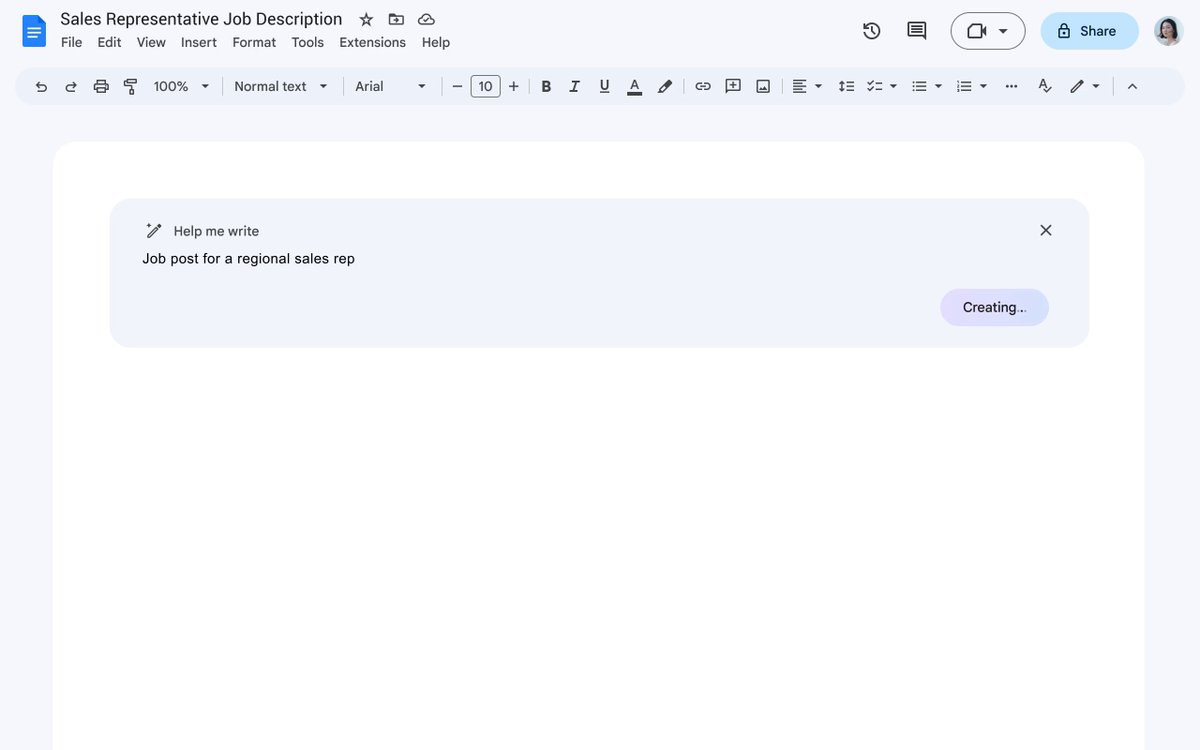Click the Help me write wand icon
Image resolution: width=1200 pixels, height=750 pixels.
153,231
